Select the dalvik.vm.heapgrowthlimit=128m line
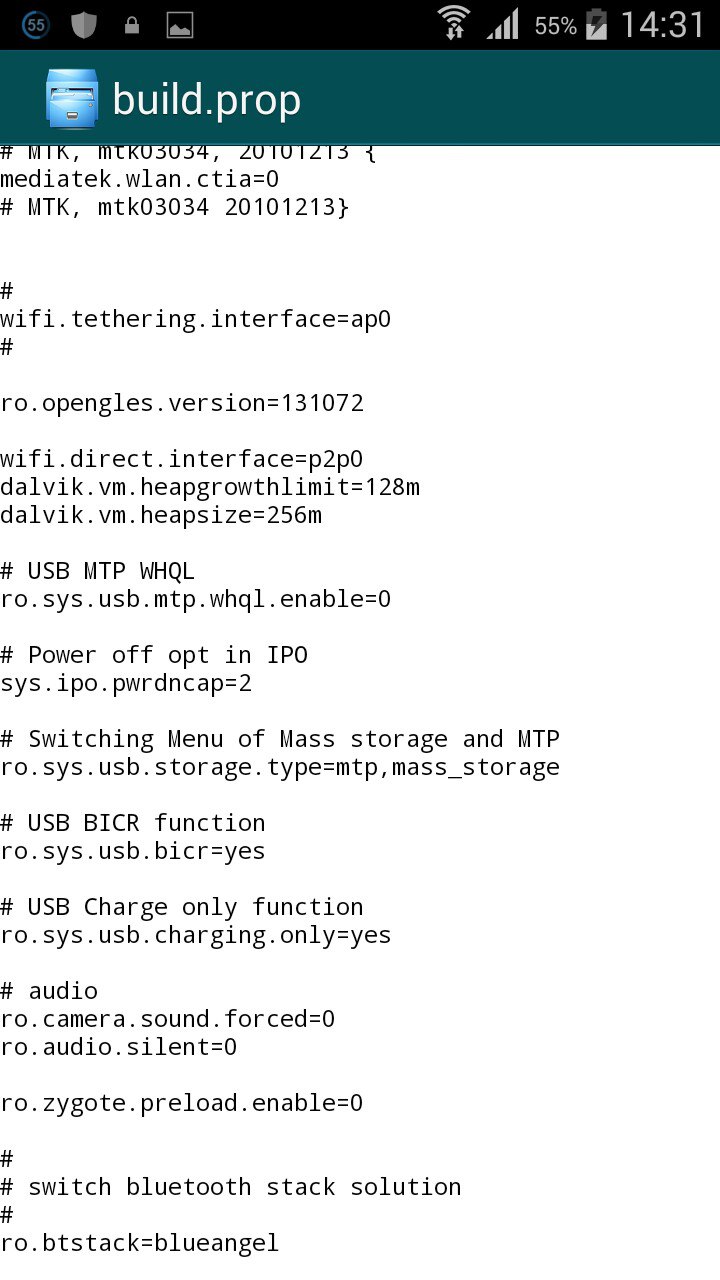 coord(210,487)
